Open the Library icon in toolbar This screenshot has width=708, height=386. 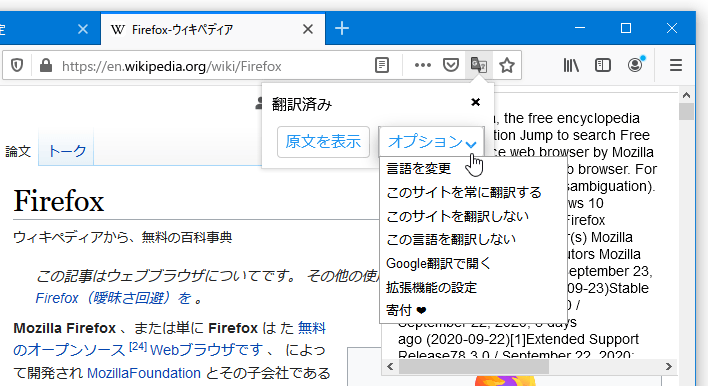(571, 65)
